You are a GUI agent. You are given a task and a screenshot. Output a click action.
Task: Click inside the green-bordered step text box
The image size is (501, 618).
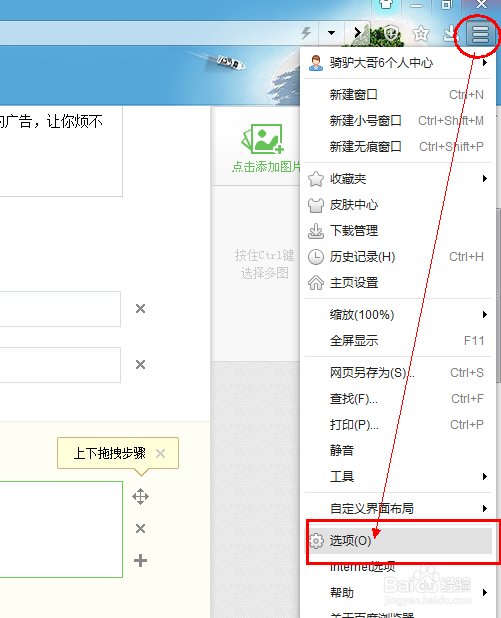pyautogui.click(x=61, y=529)
